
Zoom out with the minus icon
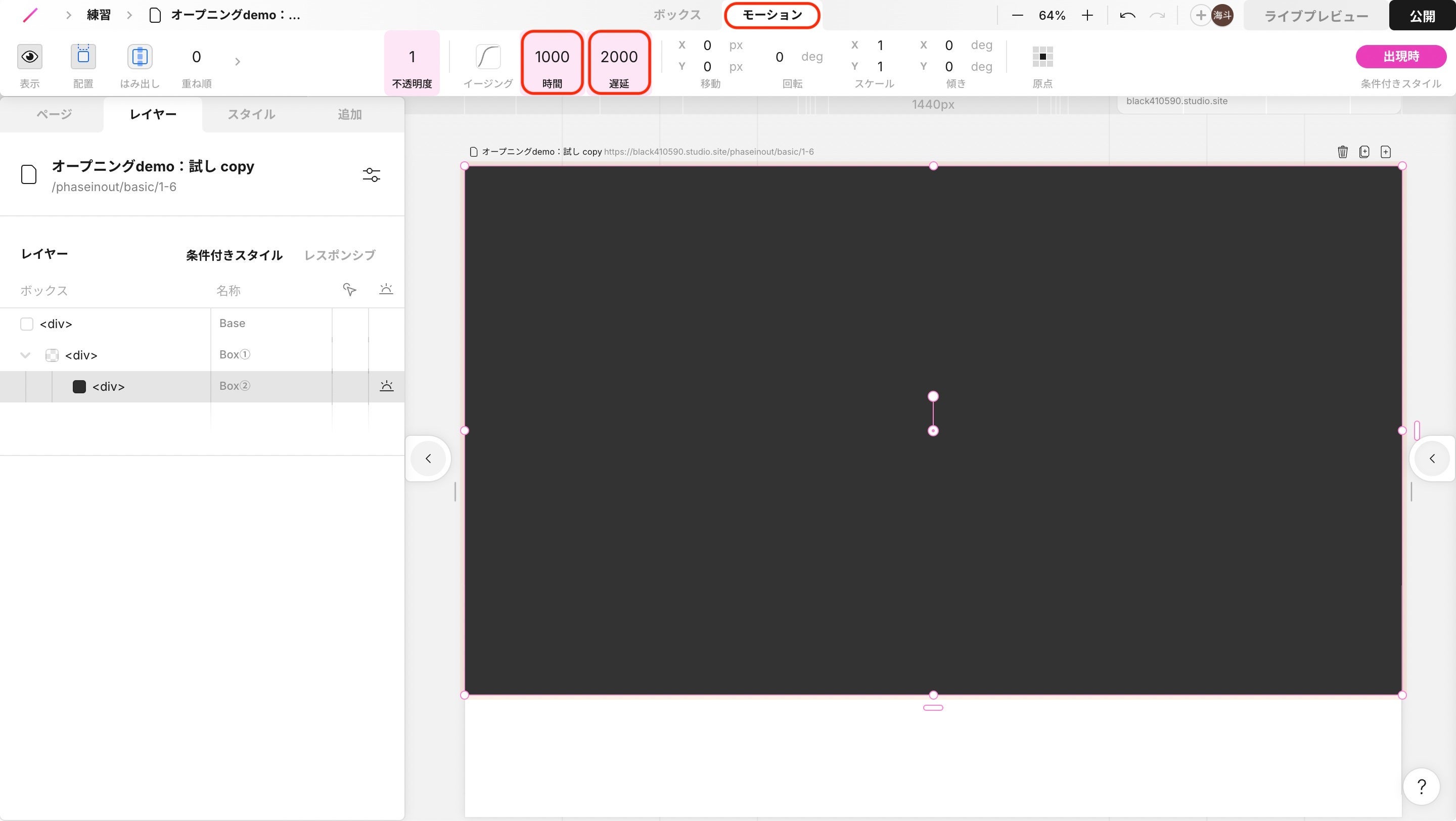pyautogui.click(x=1017, y=15)
